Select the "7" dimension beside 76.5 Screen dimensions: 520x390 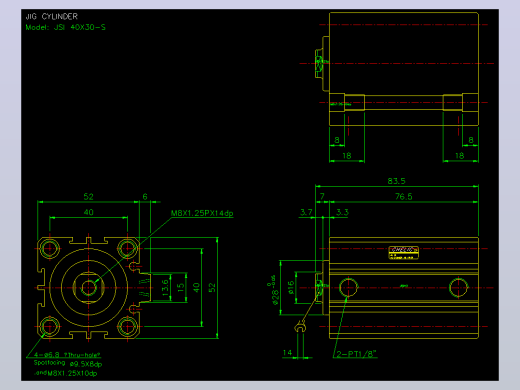point(322,197)
